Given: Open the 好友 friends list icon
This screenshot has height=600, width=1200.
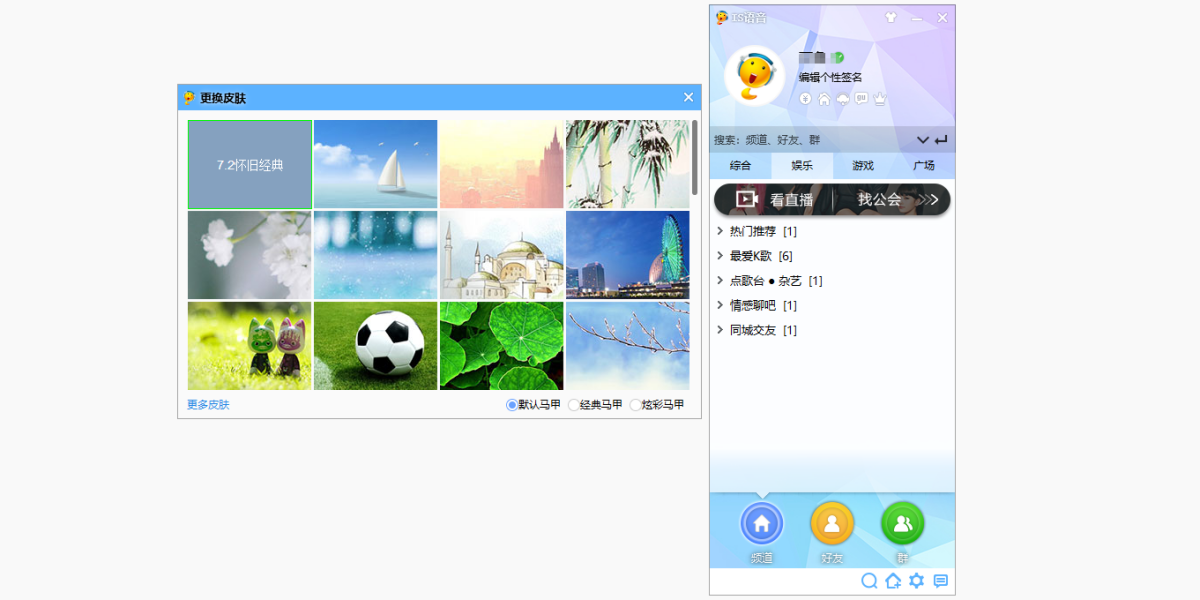Looking at the screenshot, I should click(x=832, y=523).
